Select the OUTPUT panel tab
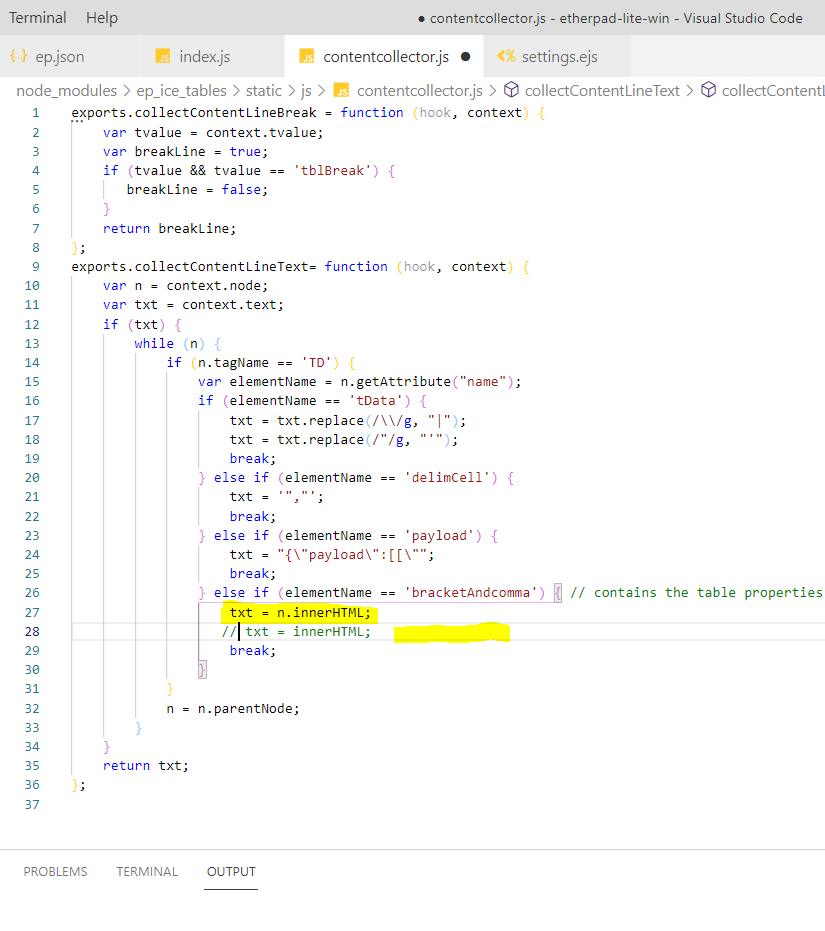The height and width of the screenshot is (931, 825). click(230, 871)
